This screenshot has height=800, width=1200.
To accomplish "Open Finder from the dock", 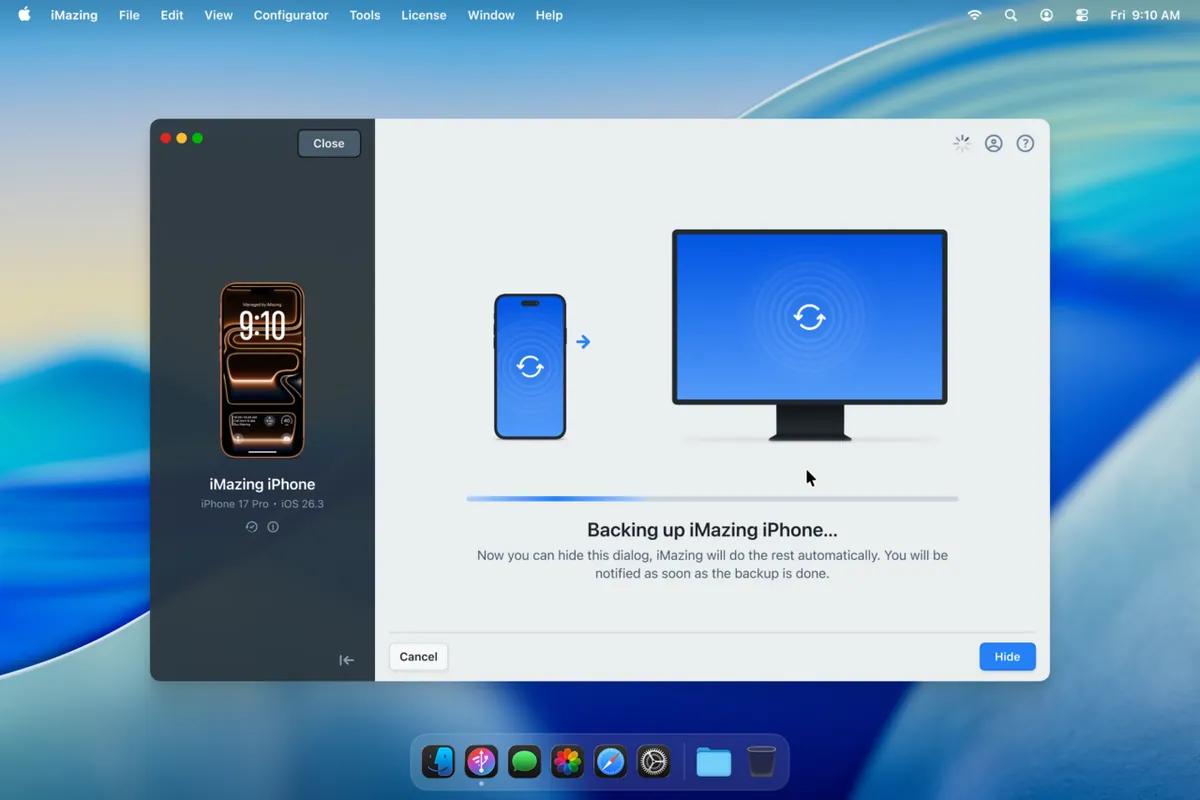I will [438, 762].
